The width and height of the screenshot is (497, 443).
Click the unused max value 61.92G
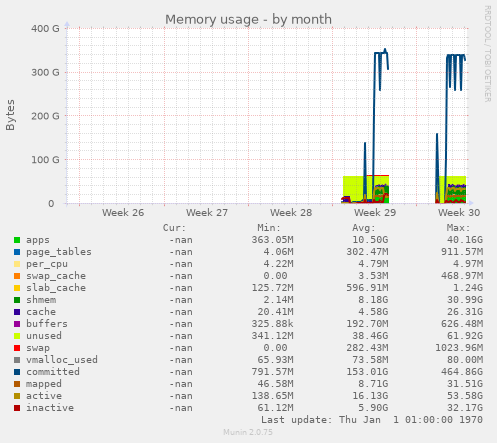coord(465,336)
